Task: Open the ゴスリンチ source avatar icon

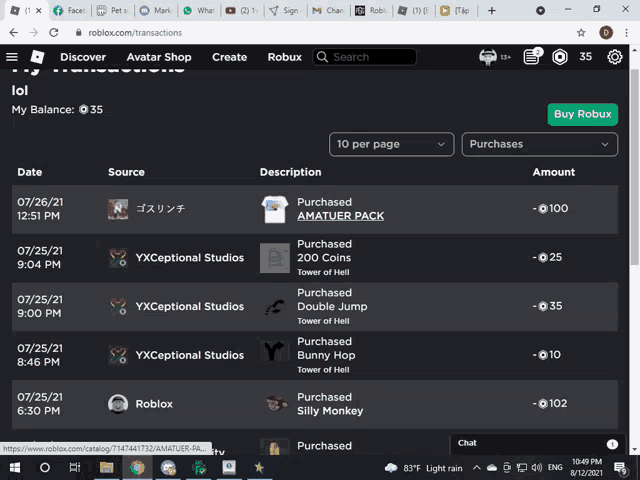Action: [x=118, y=209]
